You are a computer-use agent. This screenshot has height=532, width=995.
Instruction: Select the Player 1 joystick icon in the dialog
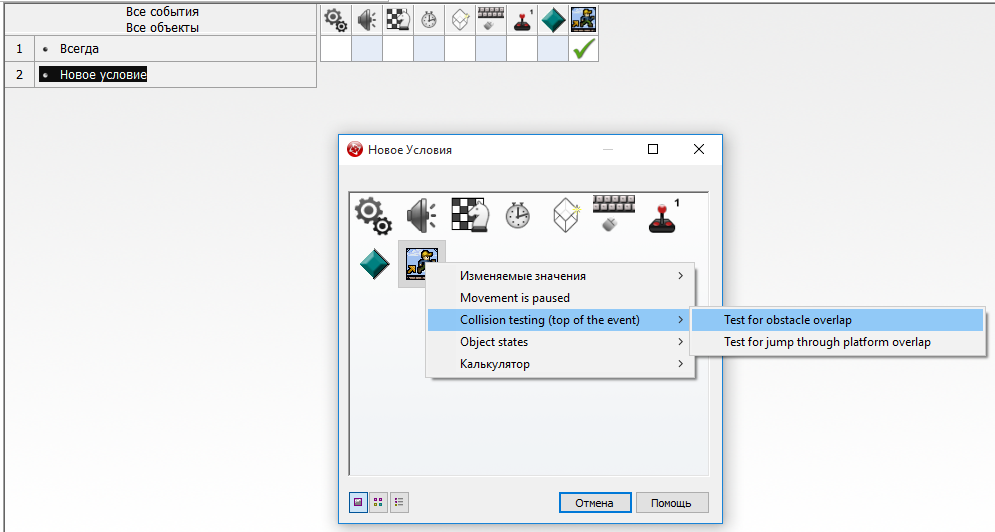pyautogui.click(x=661, y=215)
